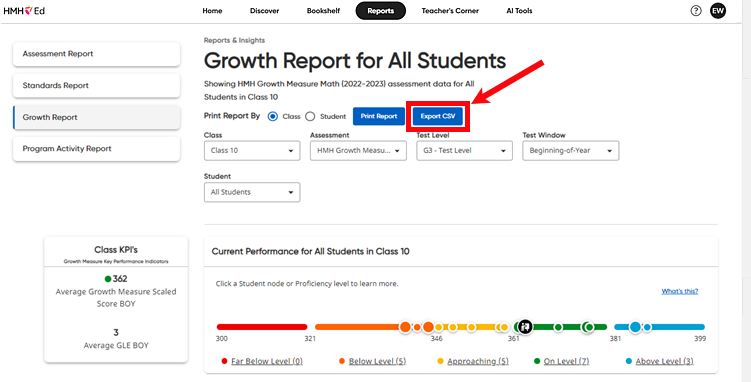The image size is (751, 382).
Task: Open the help question mark icon
Action: 696,11
